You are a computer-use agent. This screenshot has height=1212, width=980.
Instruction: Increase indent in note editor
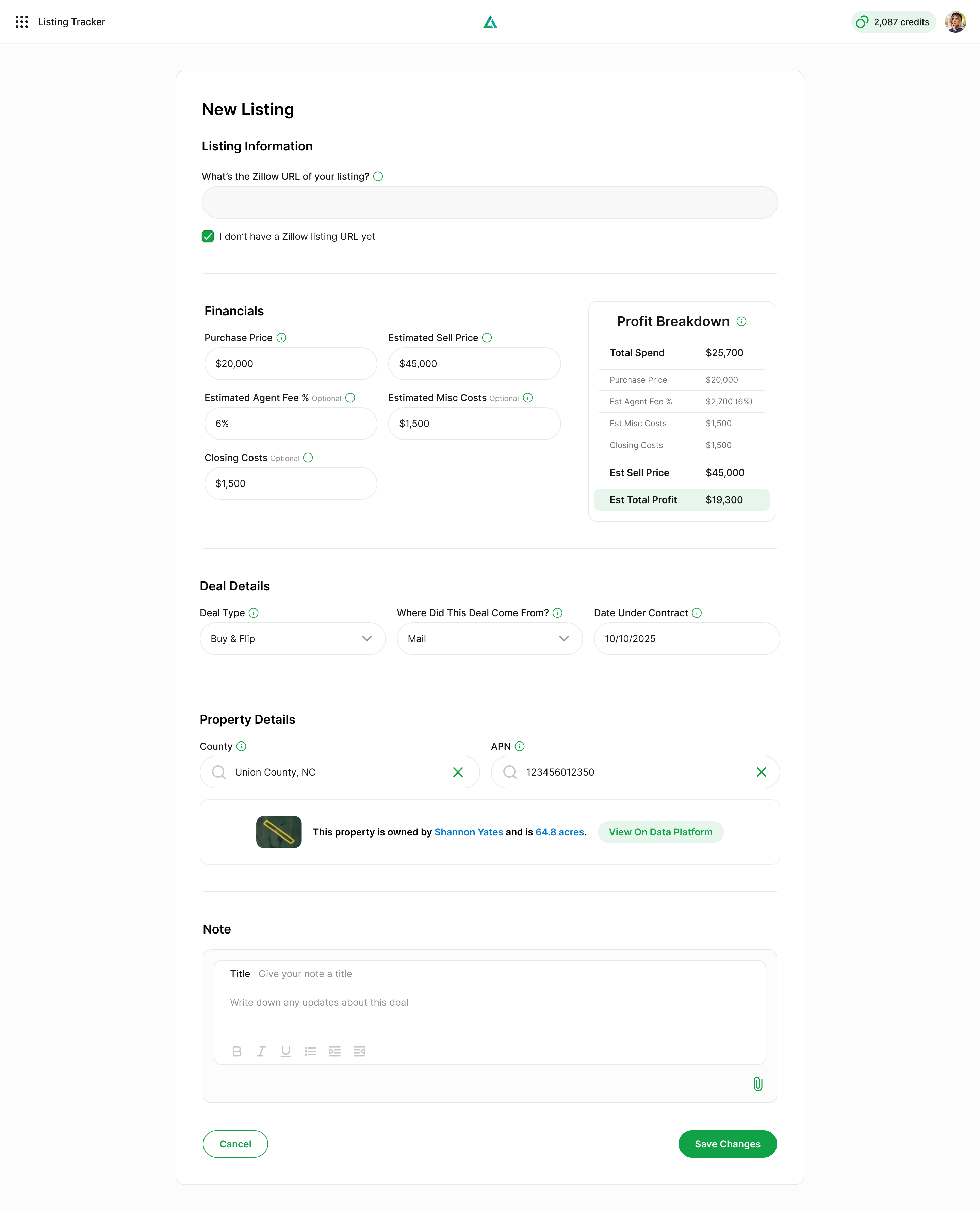click(335, 1051)
